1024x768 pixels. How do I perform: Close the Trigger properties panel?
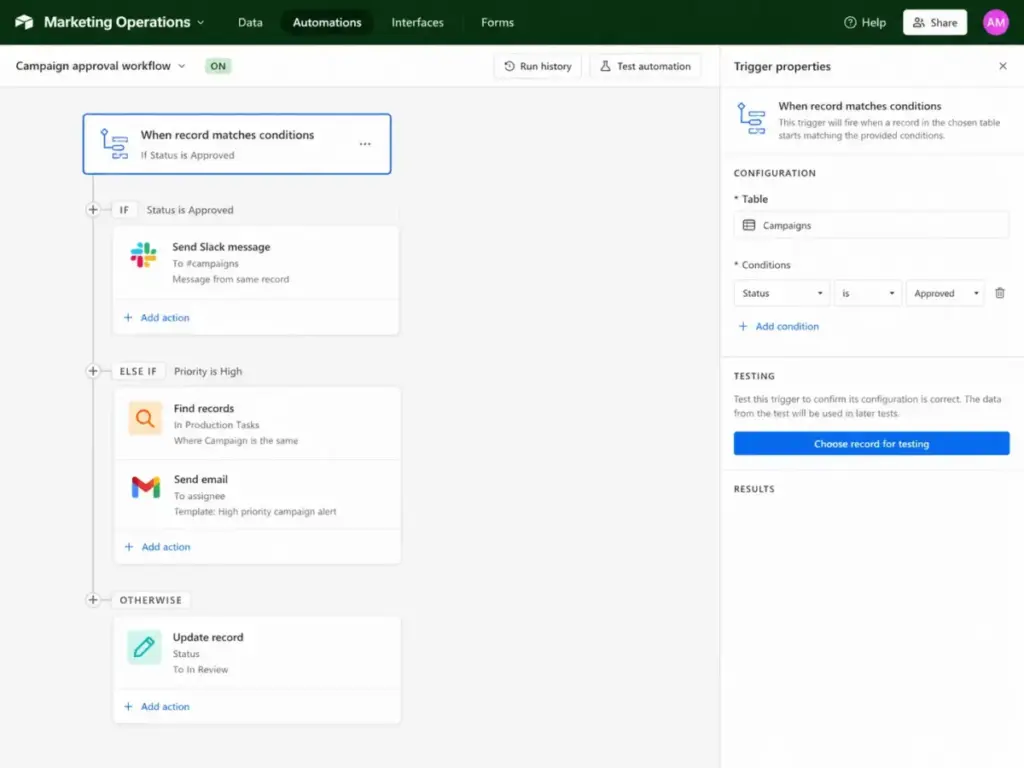pos(1002,66)
